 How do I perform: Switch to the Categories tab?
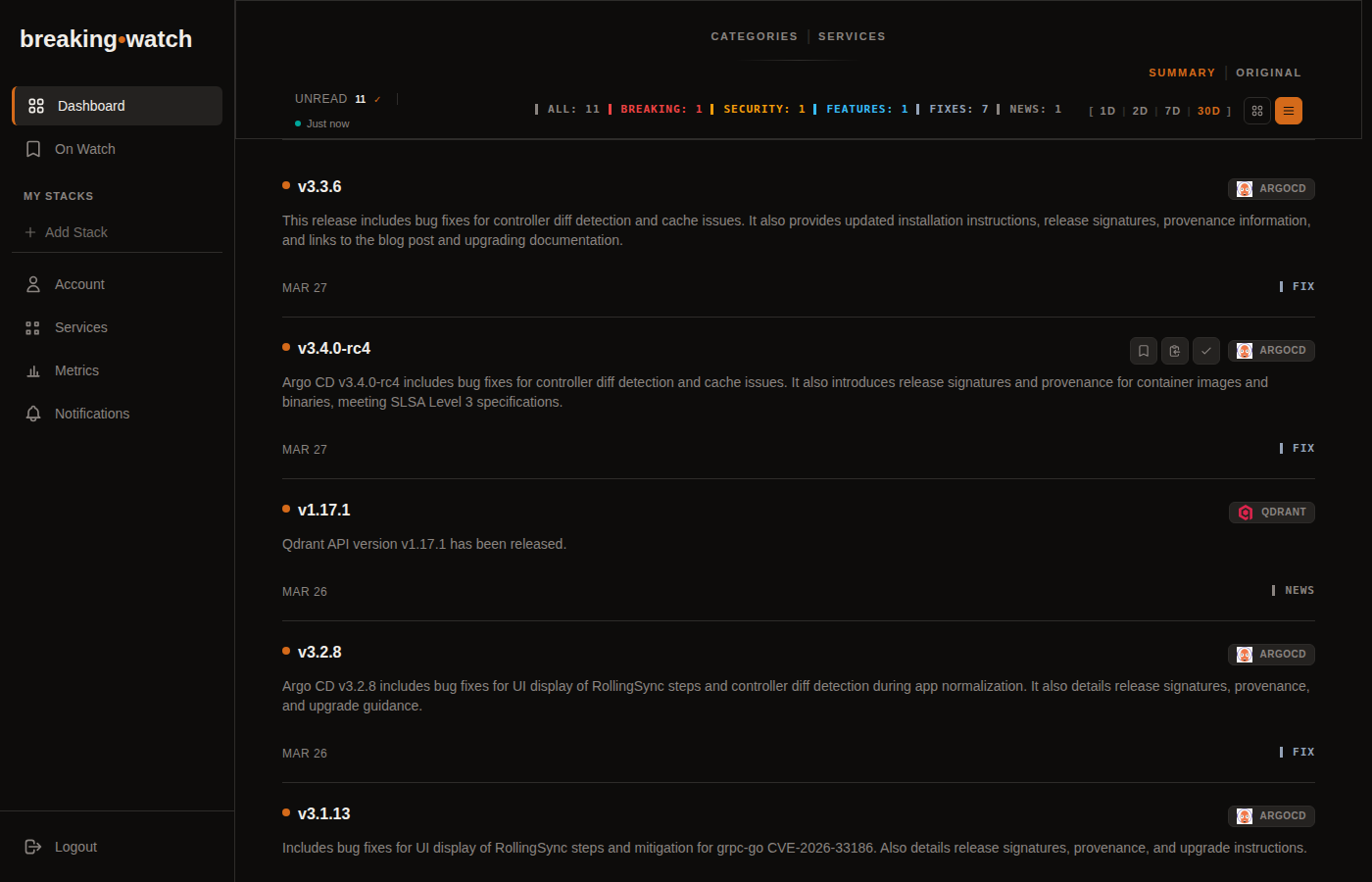(755, 36)
